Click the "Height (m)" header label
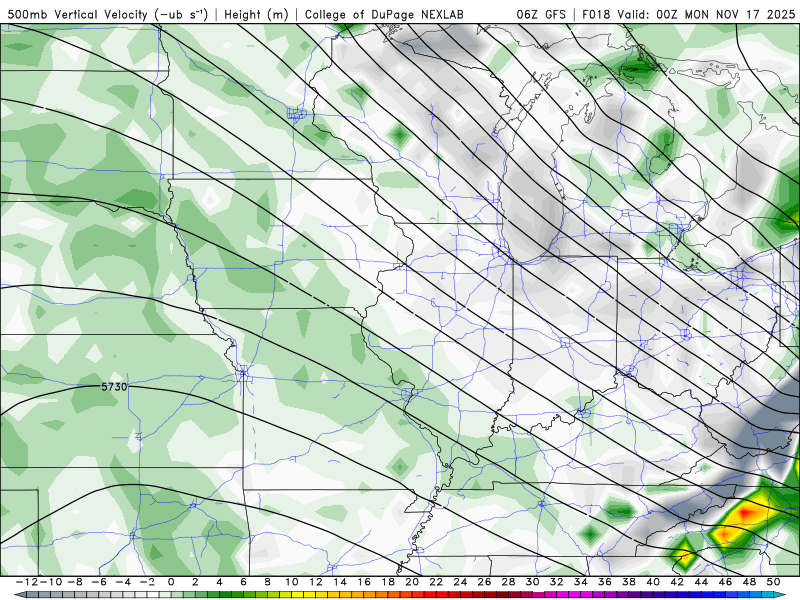This screenshot has height=600, width=800. 256,14
